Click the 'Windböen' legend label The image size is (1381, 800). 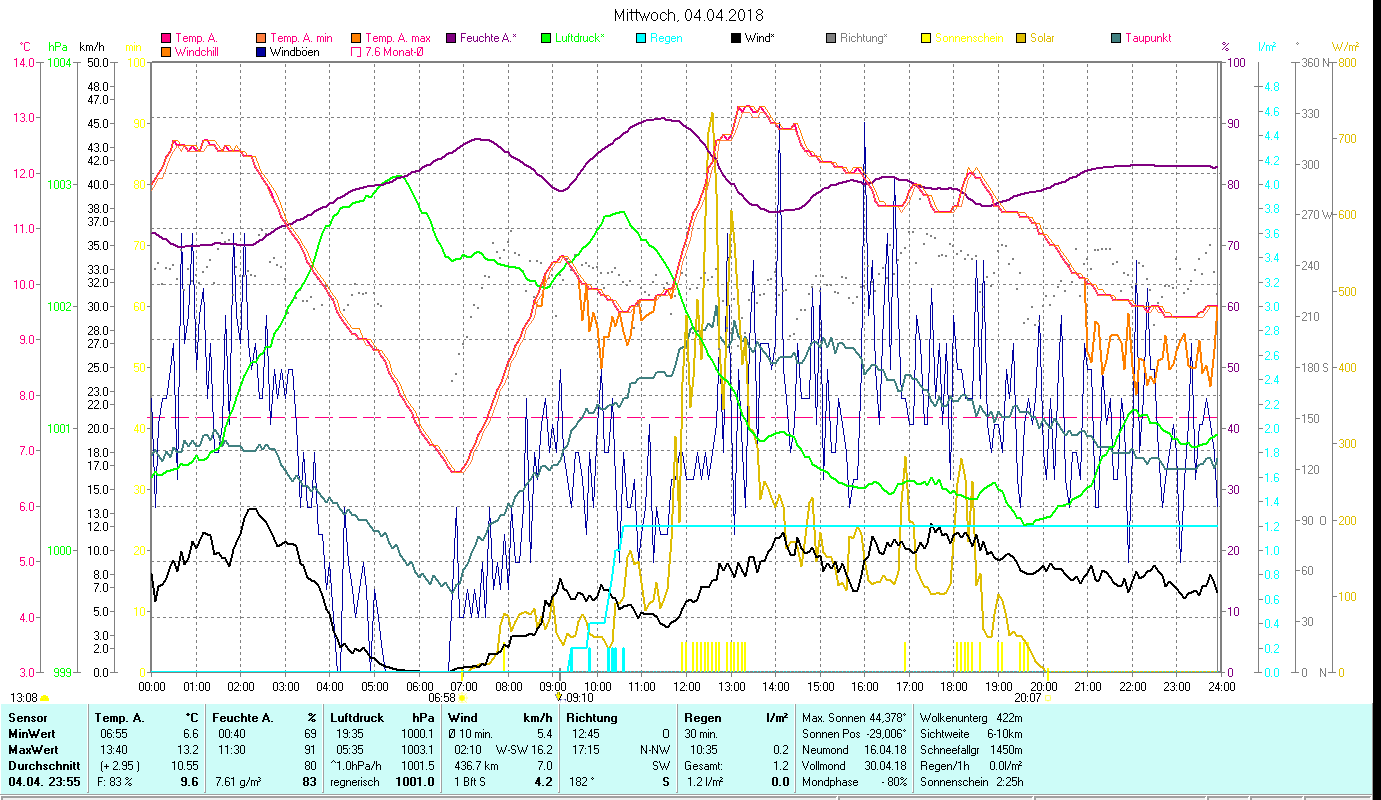295,51
